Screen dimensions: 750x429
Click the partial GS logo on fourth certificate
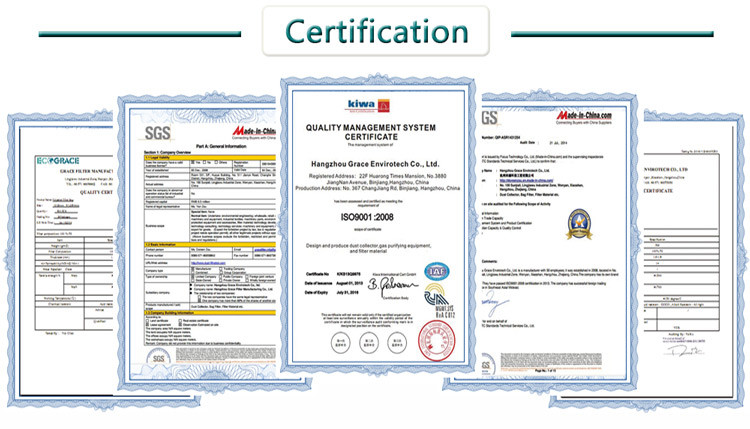point(490,118)
